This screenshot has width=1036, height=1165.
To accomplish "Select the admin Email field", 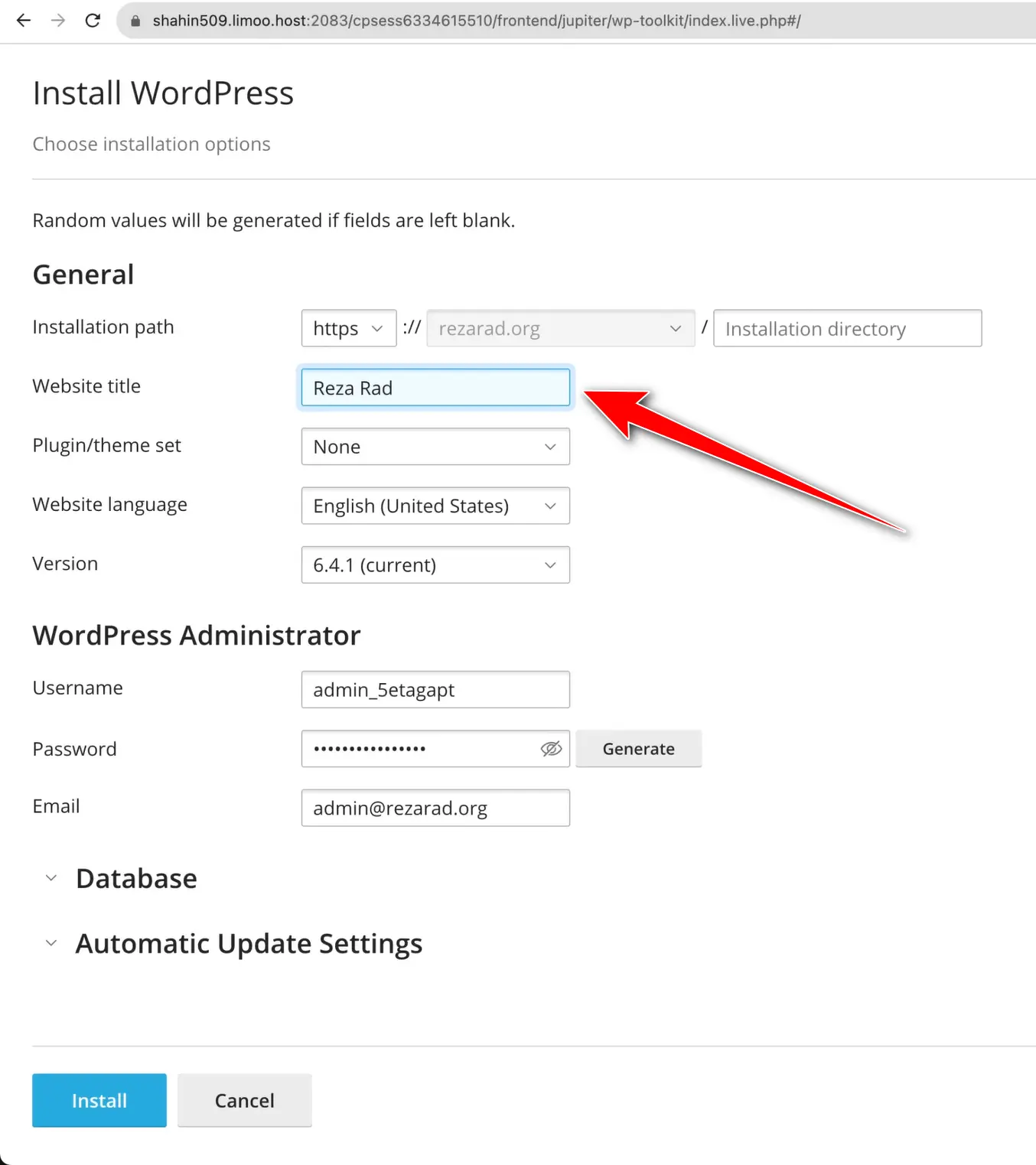I will point(435,808).
